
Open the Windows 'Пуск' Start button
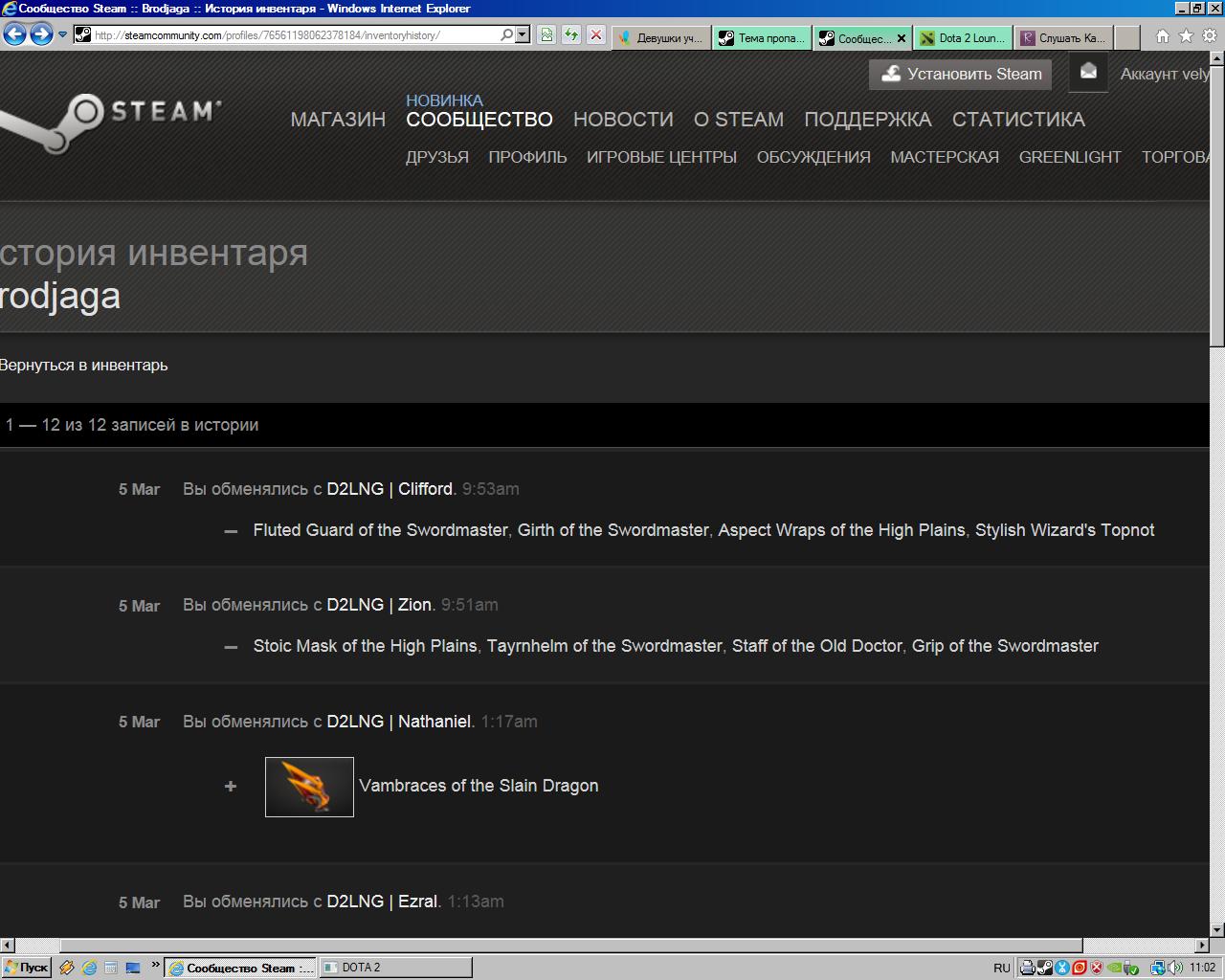[x=26, y=968]
